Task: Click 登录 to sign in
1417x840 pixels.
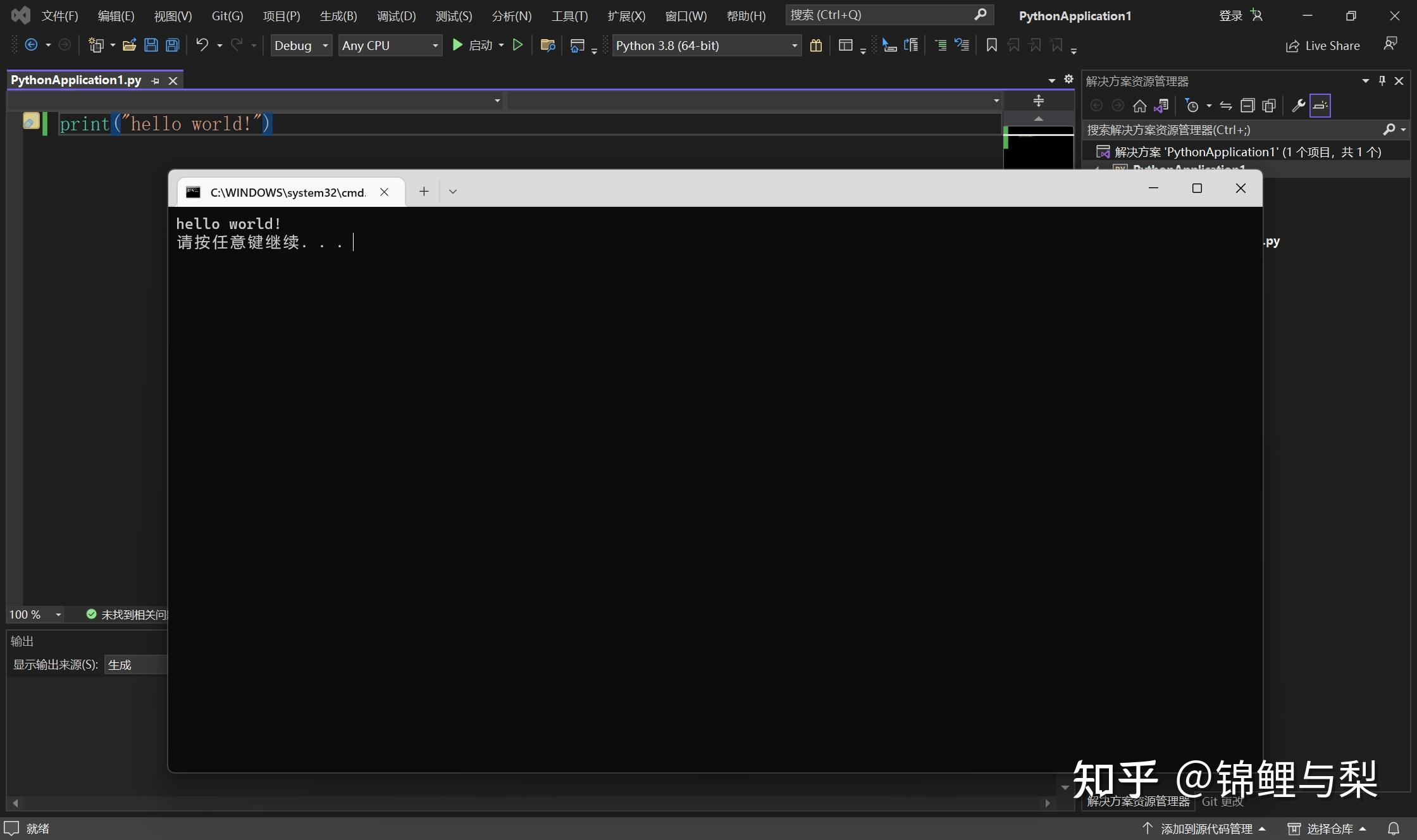Action: tap(1229, 15)
